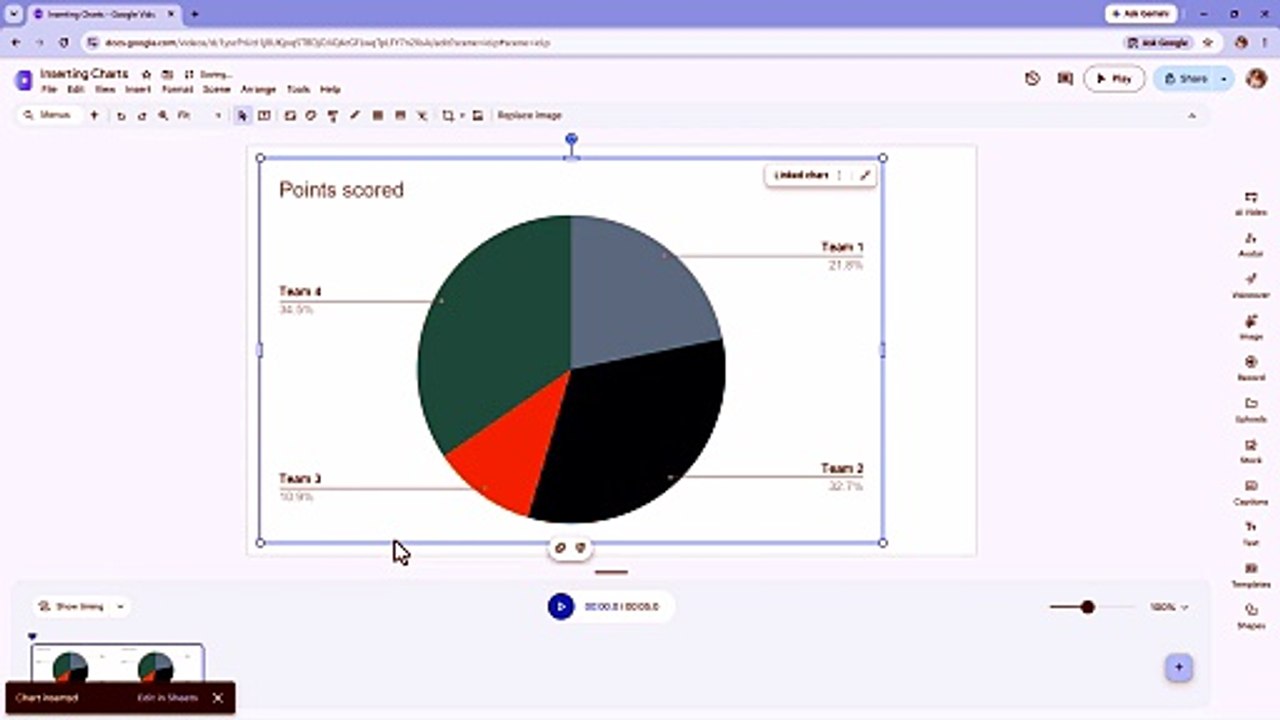Open the AI Video sidebar tool

1251,203
